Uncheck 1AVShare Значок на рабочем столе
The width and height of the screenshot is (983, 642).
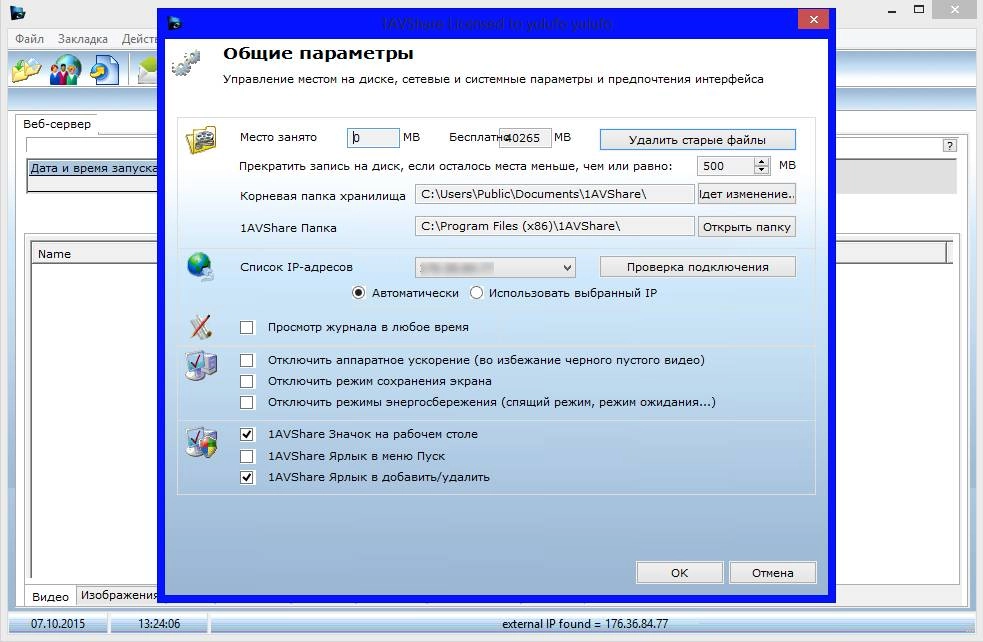pyautogui.click(x=247, y=434)
